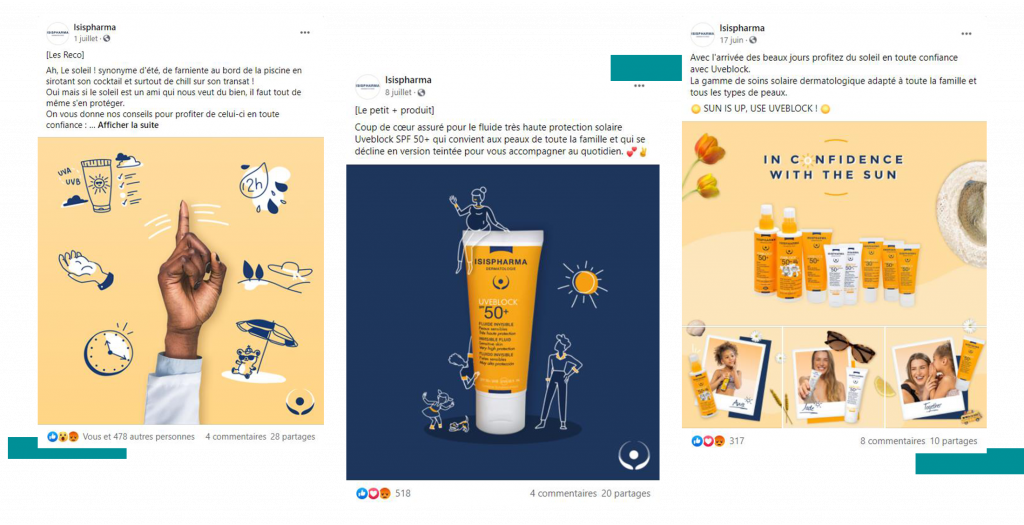
Task: Open options menu on 1 juillet post
Action: point(305,33)
